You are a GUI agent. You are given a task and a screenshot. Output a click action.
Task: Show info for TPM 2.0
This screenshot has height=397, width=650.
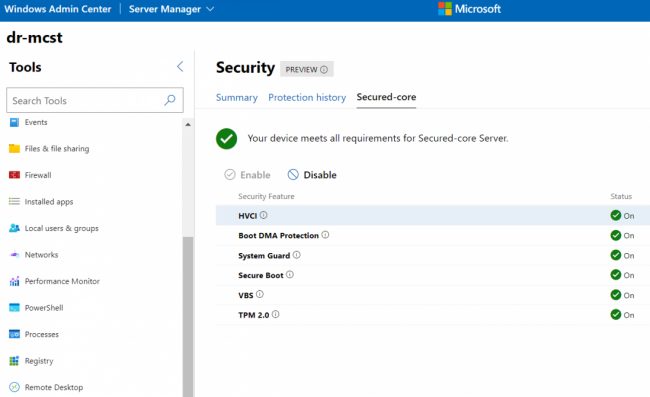coord(275,315)
